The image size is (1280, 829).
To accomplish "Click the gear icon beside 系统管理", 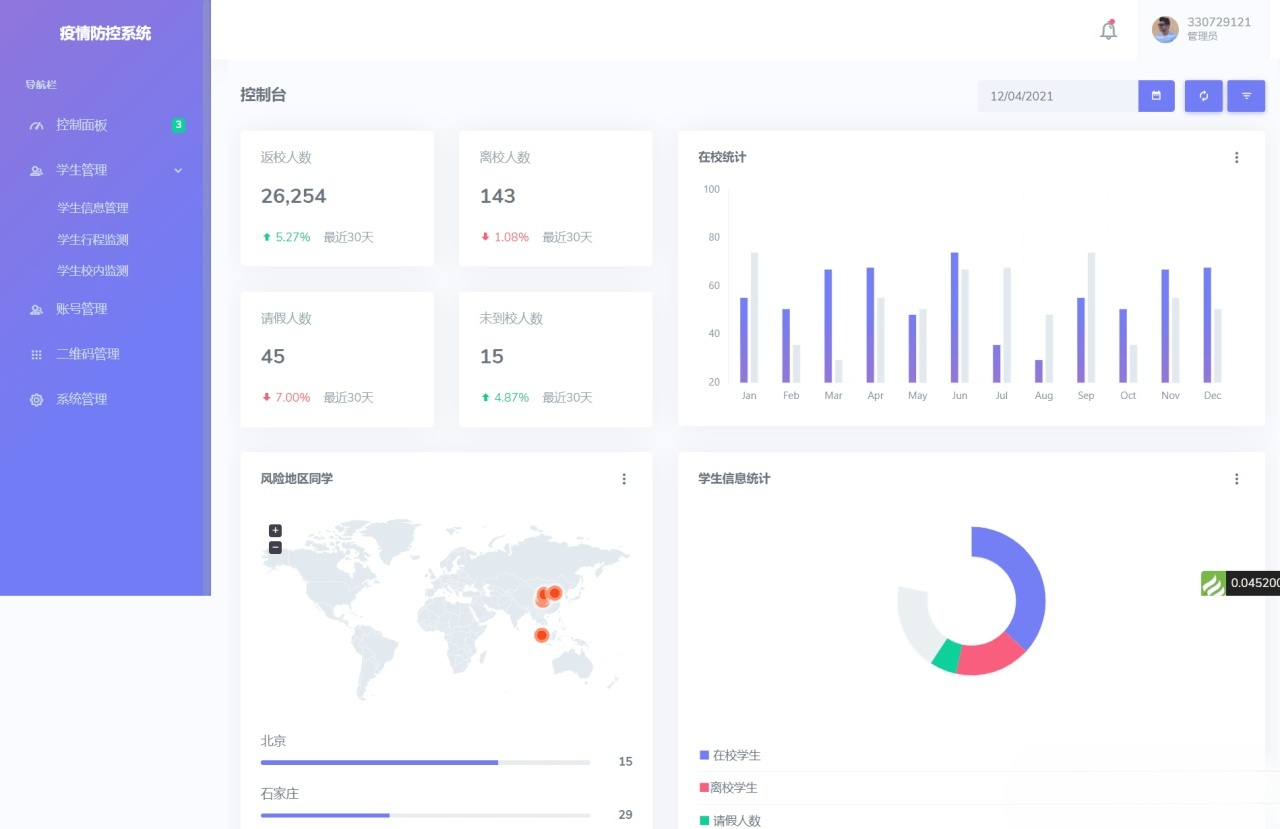I will click(x=36, y=398).
